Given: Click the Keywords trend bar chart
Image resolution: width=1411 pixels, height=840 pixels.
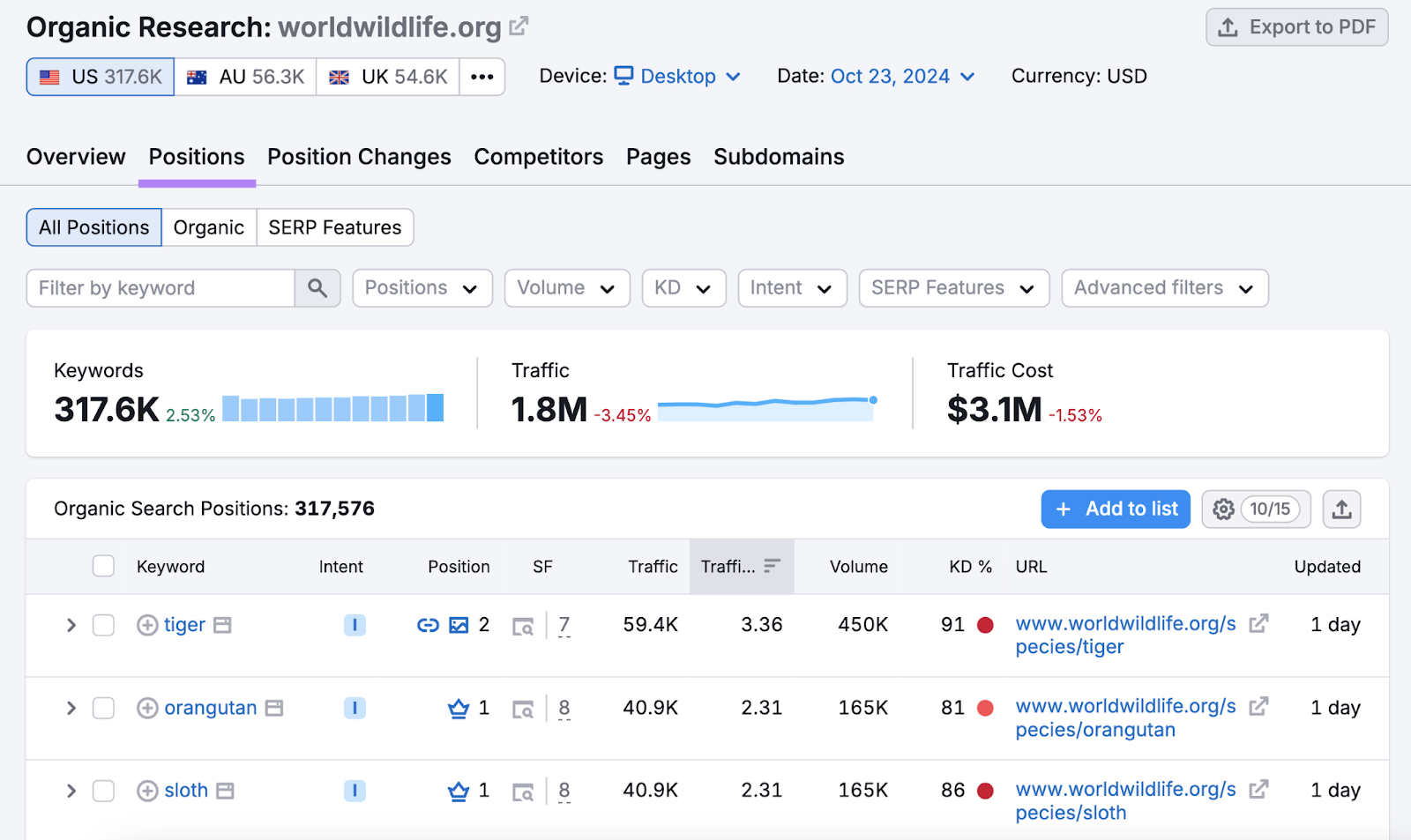Looking at the screenshot, I should pos(333,408).
